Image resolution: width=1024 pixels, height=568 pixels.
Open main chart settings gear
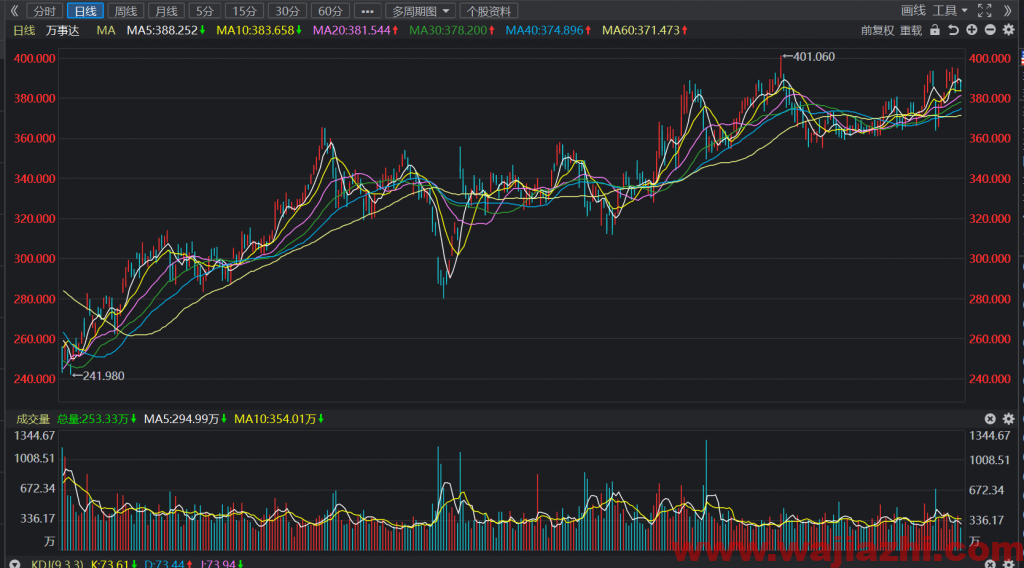1008,30
